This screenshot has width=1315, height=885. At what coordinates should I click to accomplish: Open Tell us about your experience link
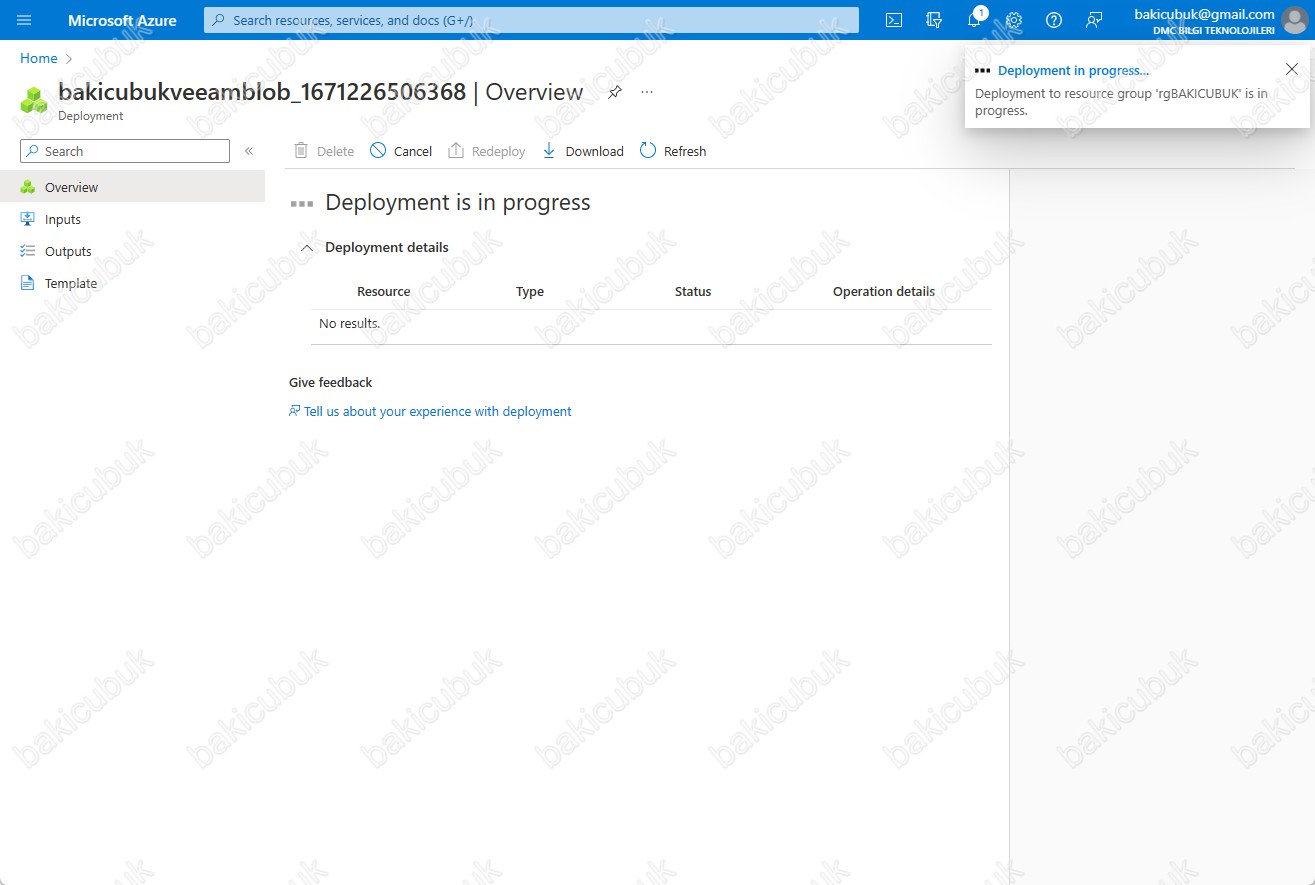[x=430, y=411]
